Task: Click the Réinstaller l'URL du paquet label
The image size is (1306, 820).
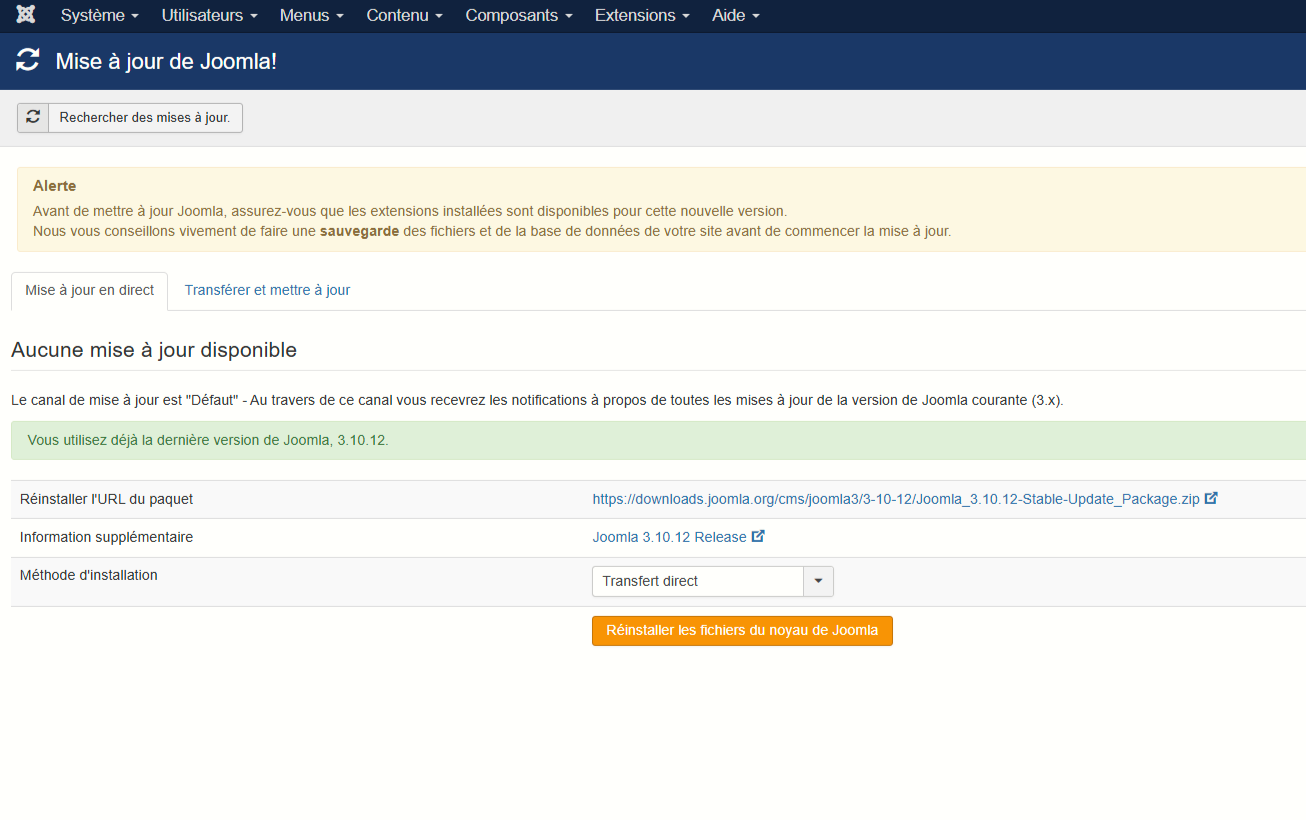Action: 106,498
